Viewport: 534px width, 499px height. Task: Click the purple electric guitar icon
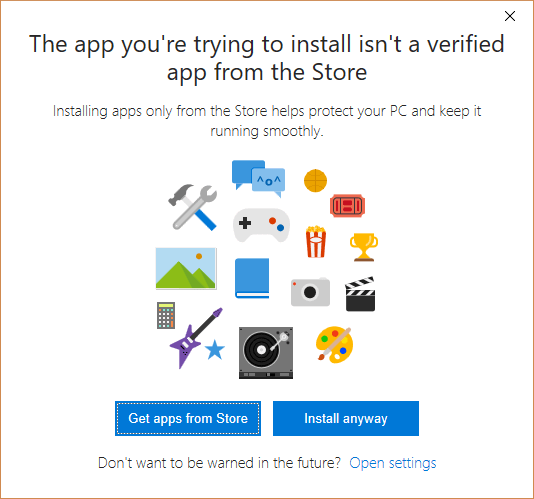tap(196, 338)
